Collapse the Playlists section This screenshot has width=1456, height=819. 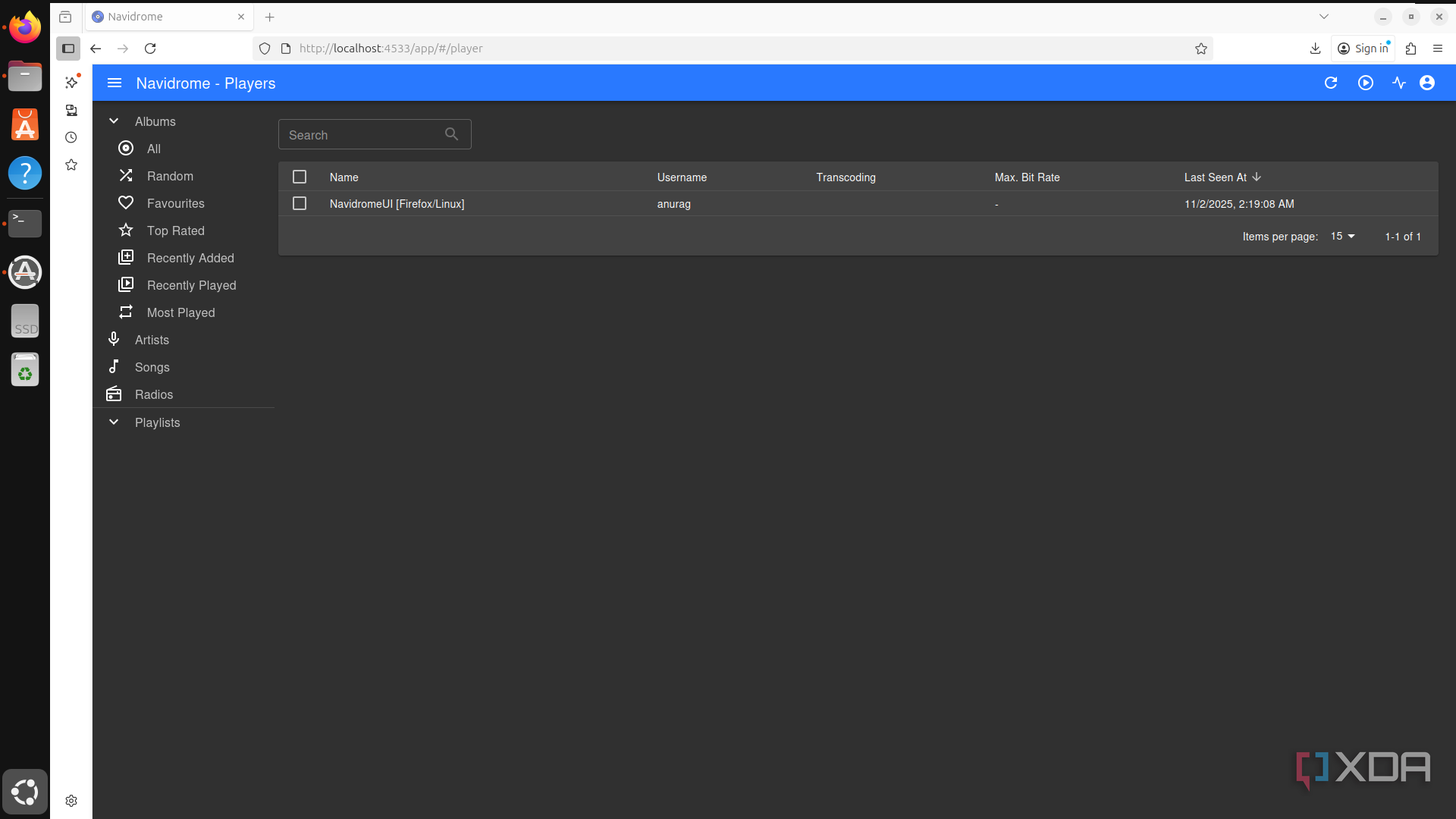[114, 422]
